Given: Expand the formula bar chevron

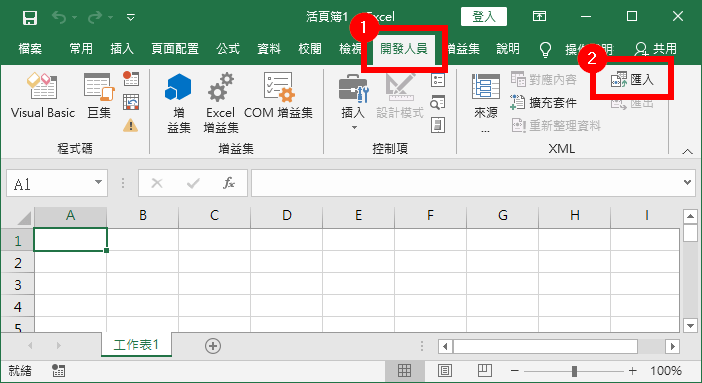Looking at the screenshot, I should pyautogui.click(x=688, y=182).
